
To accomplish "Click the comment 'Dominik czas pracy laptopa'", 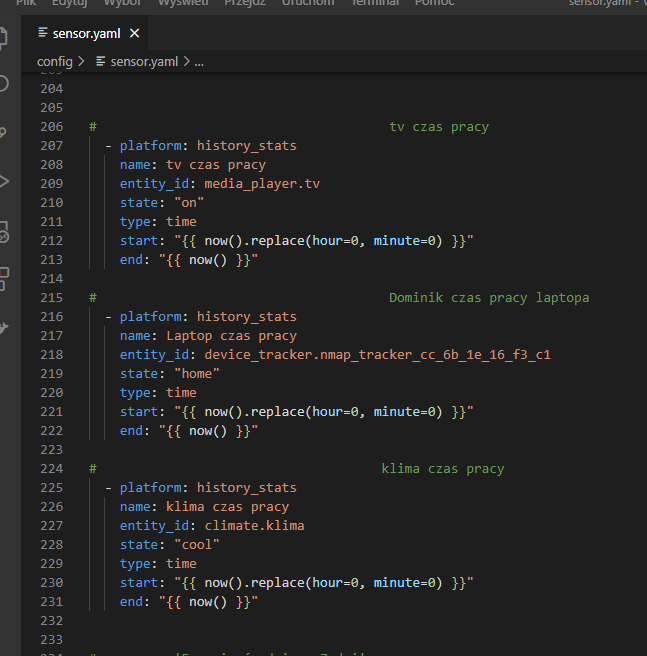I will [x=489, y=298].
